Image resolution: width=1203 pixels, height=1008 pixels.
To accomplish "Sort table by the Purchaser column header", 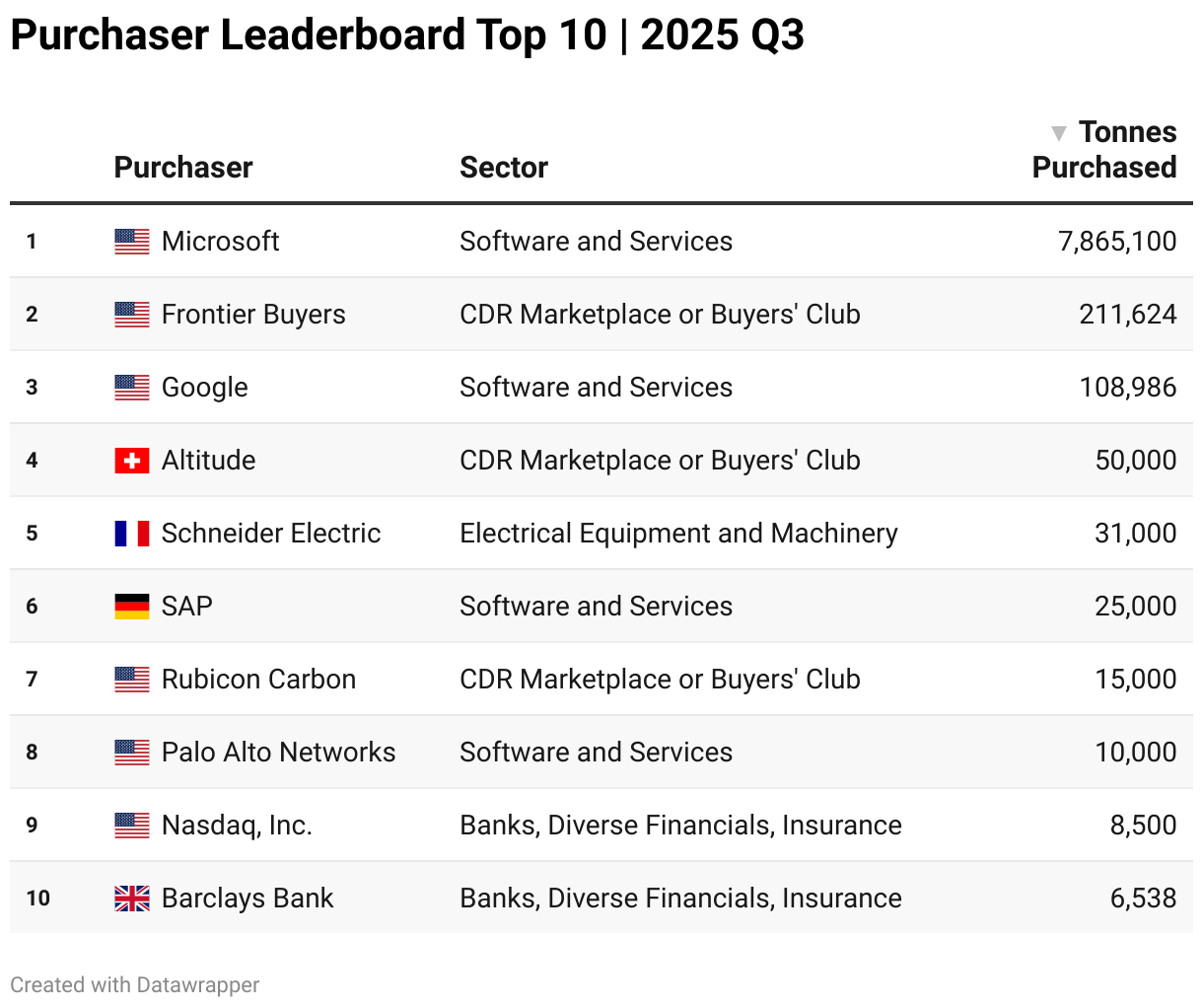I will 183,168.
